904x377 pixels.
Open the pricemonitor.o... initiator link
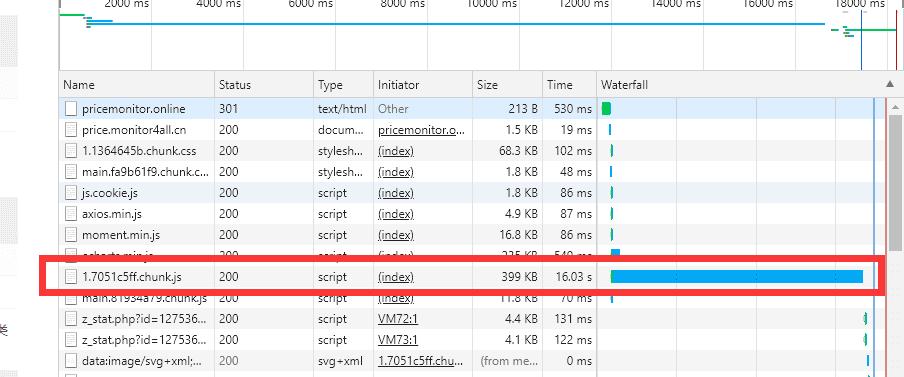pyautogui.click(x=421, y=130)
